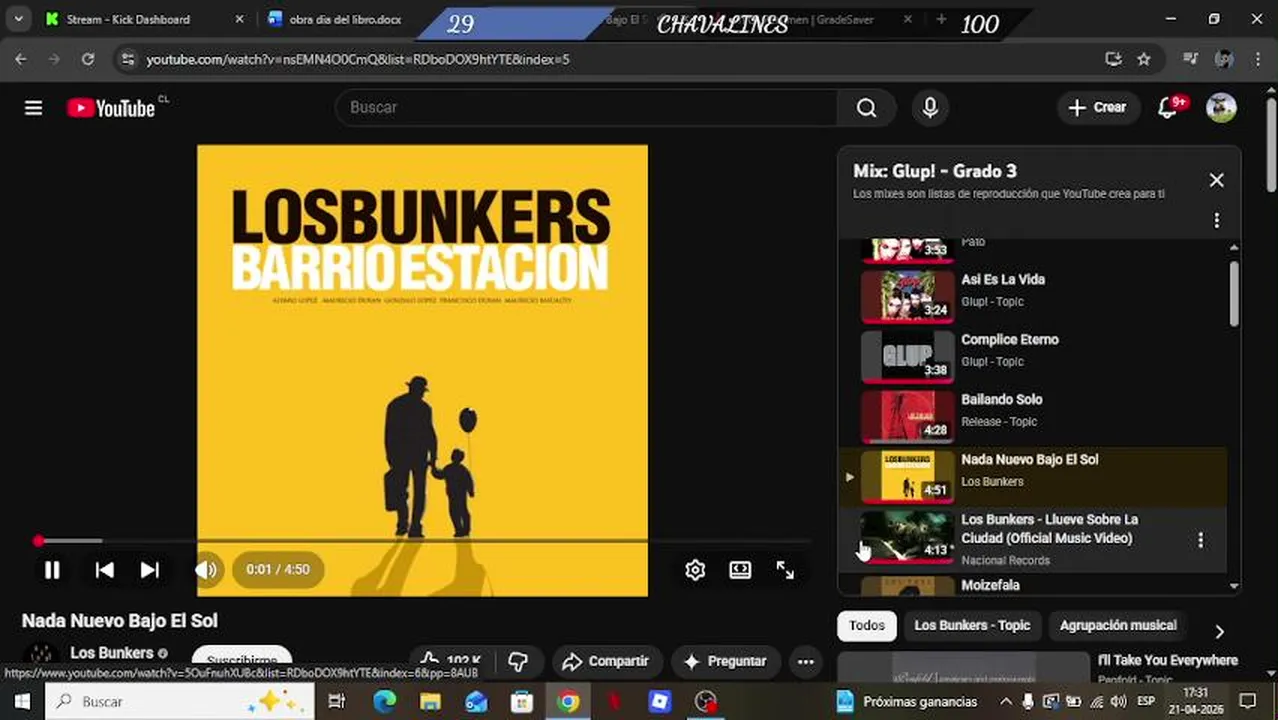Open Task View on the taskbar
The width and height of the screenshot is (1278, 720).
[336, 701]
